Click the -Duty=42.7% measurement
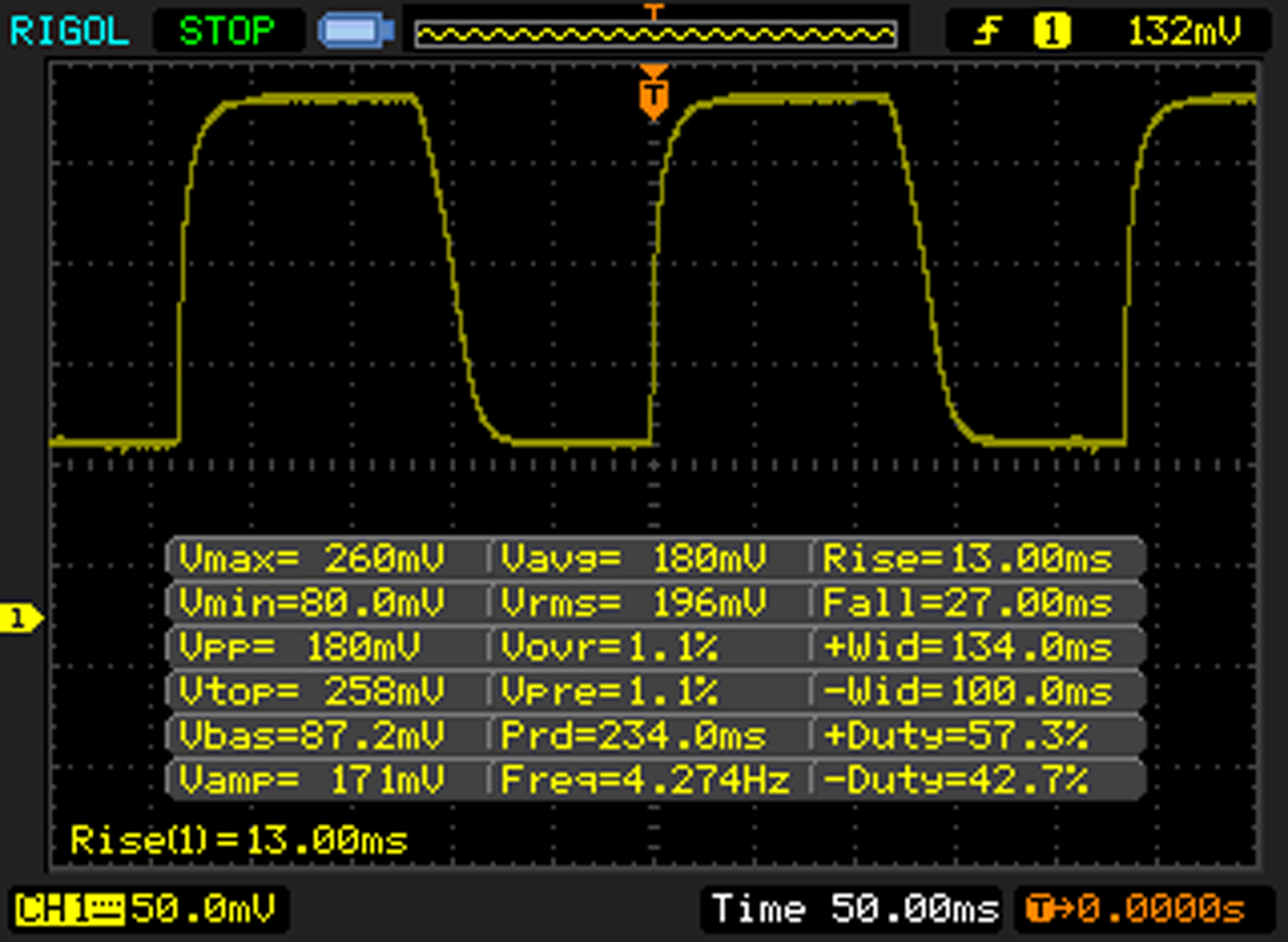This screenshot has height=942, width=1288. (x=956, y=779)
